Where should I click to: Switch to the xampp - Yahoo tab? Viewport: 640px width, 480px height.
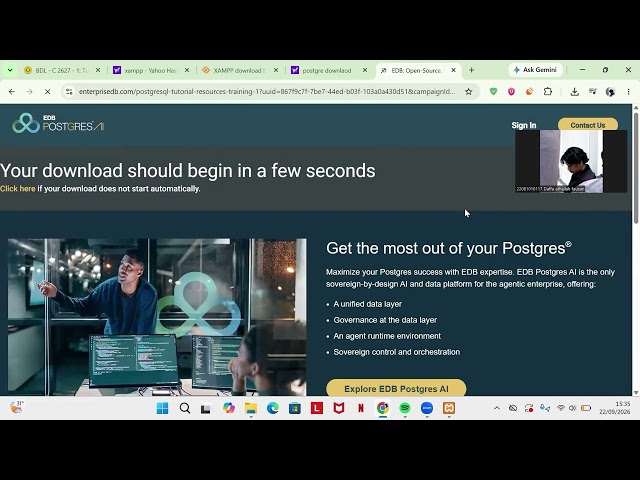click(x=149, y=70)
